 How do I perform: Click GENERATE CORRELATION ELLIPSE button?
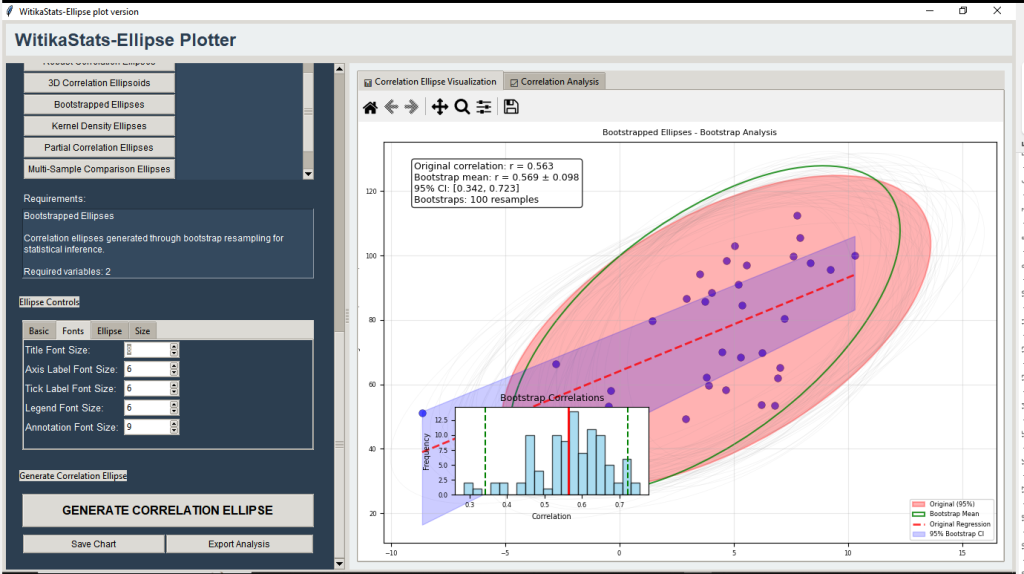point(168,510)
